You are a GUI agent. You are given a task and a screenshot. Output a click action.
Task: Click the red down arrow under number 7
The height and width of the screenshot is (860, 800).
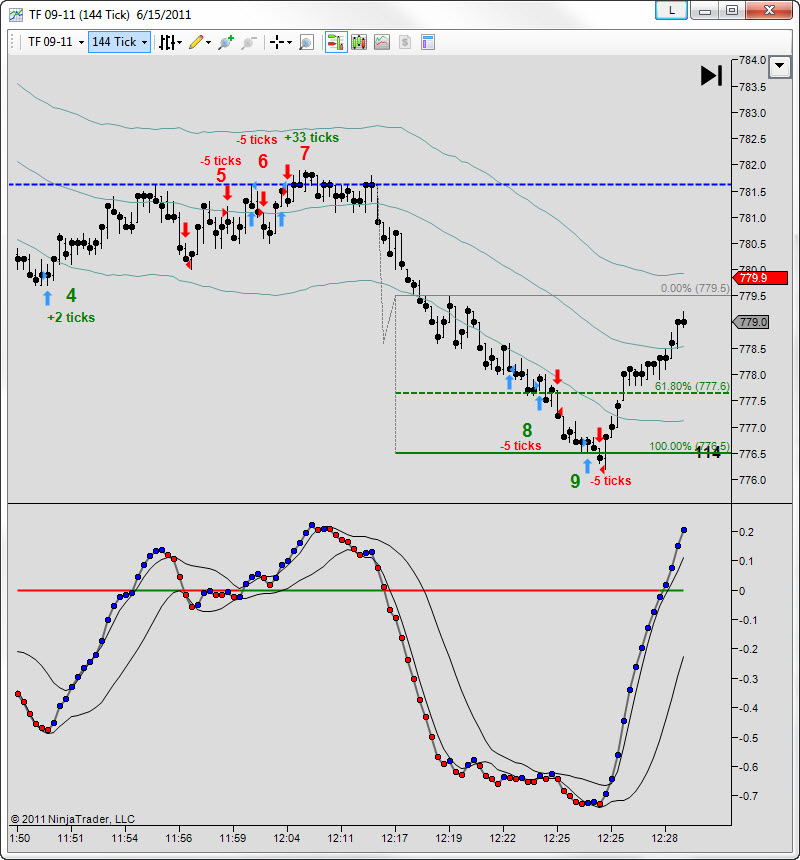click(x=287, y=172)
